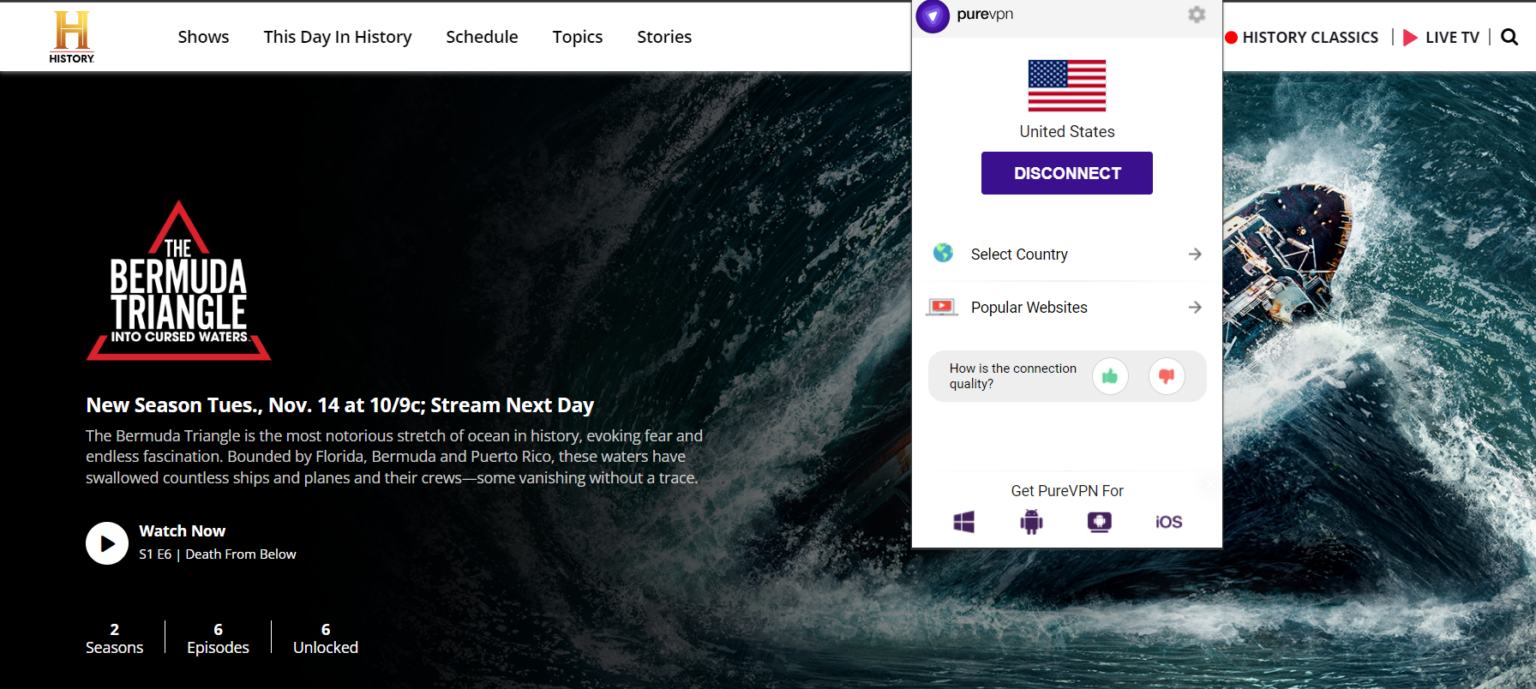Open the Topics menu
This screenshot has height=689, width=1536.
577,37
